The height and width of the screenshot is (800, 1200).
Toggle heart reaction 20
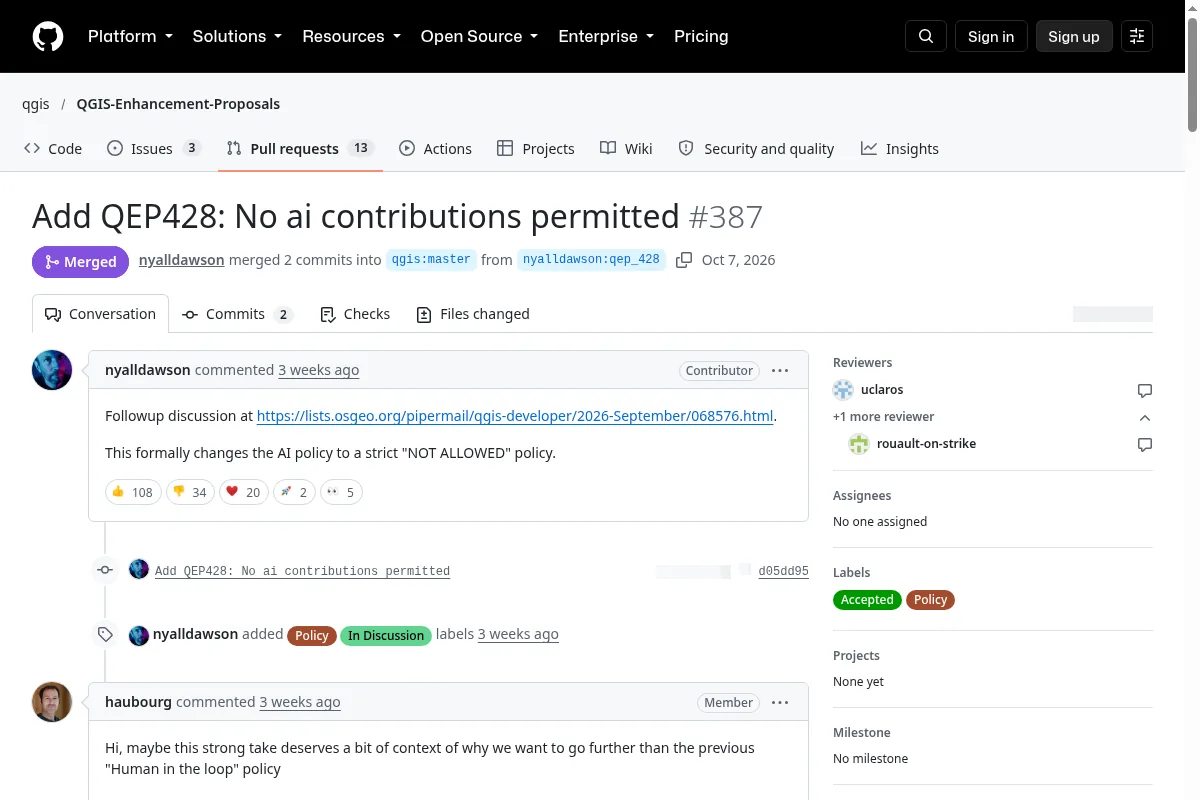point(243,492)
